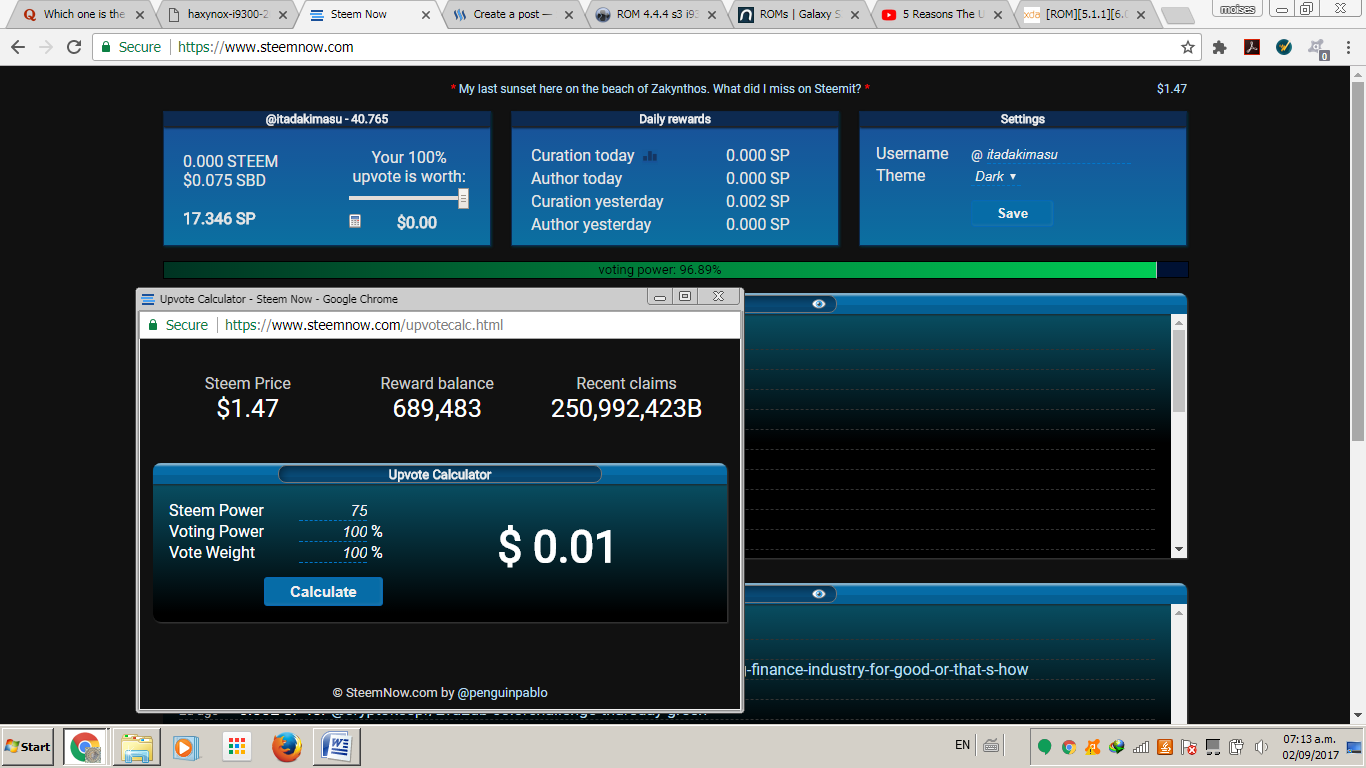Viewport: 1366px width, 768px height.
Task: Open the Internet Download Manager tray icon
Action: coord(1117,746)
